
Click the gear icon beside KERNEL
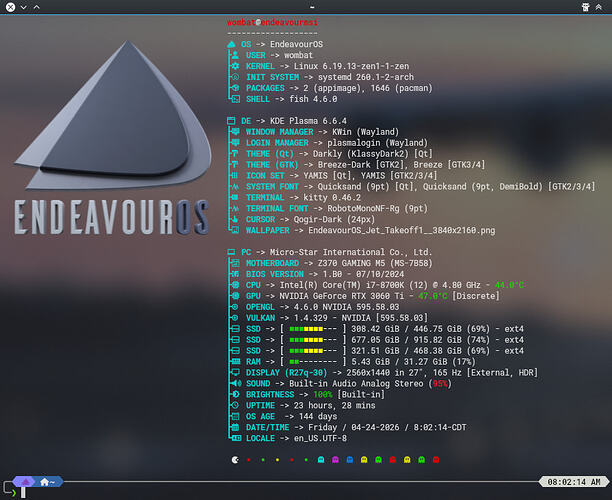coord(235,66)
